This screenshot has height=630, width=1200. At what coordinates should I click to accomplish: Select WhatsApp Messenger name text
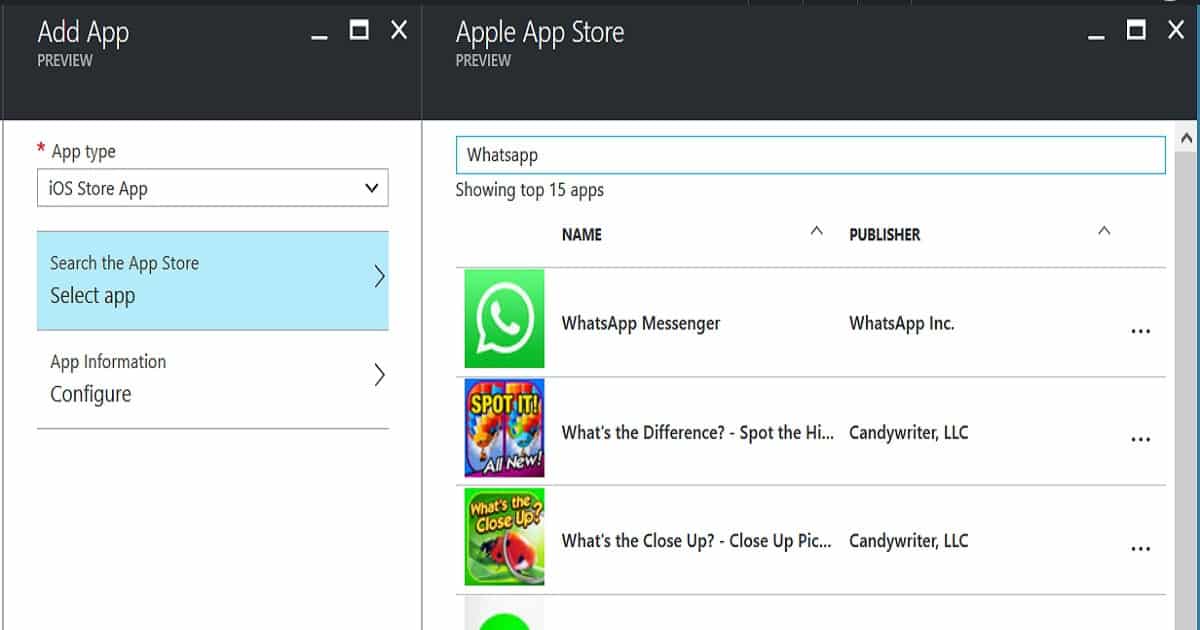(641, 323)
